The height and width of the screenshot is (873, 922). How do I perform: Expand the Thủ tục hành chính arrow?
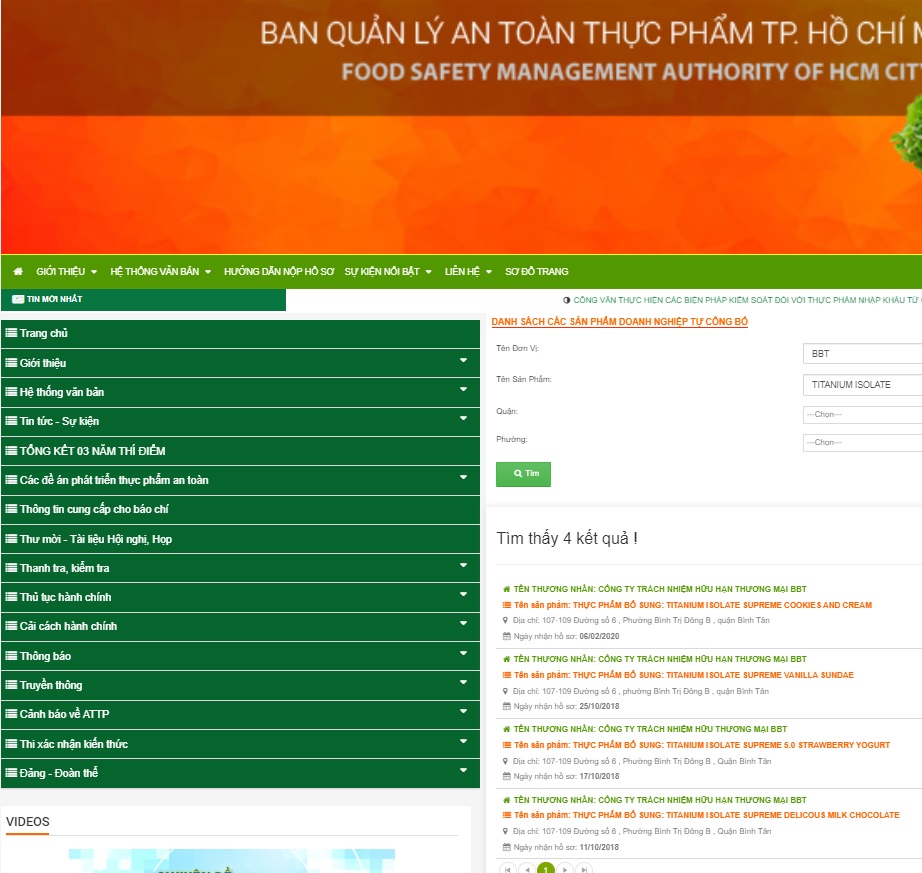pos(463,594)
